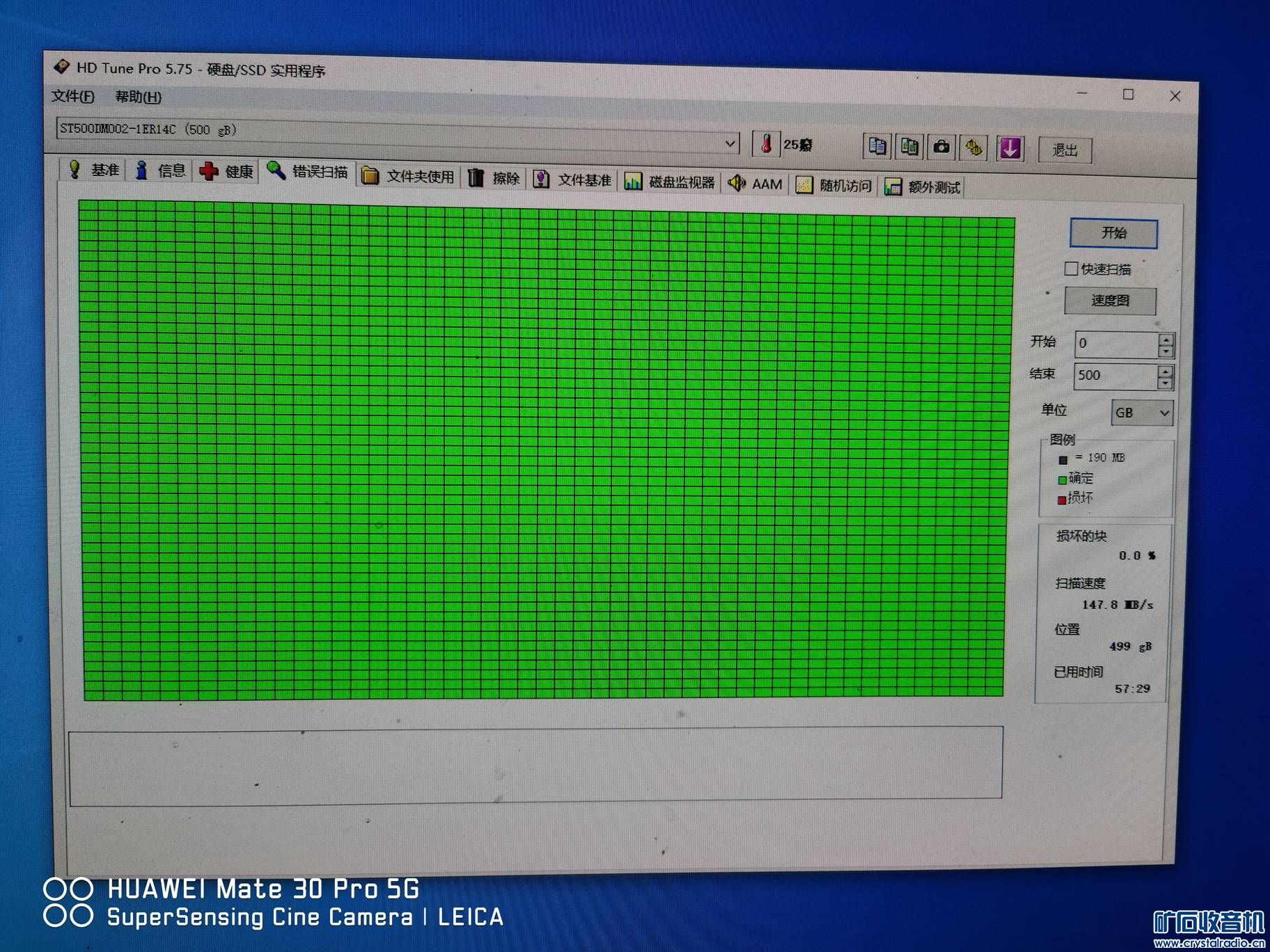Screen dimensions: 1270x952
Task: Open the 健康 health tab
Action: (x=226, y=171)
